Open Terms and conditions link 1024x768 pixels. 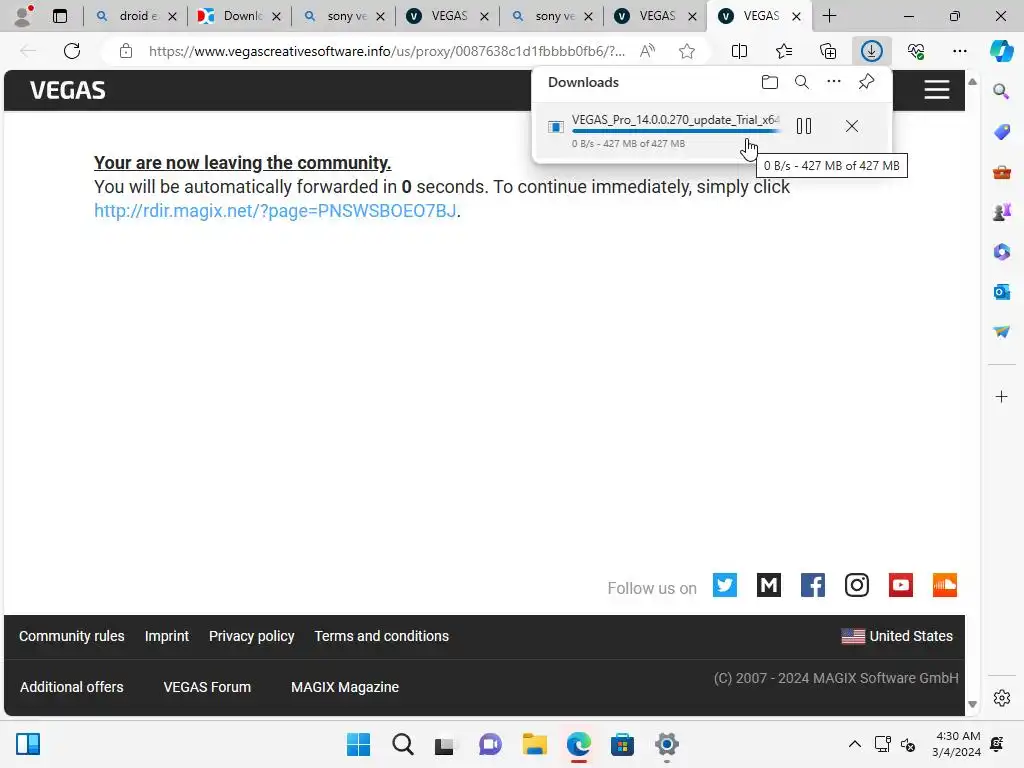point(381,636)
